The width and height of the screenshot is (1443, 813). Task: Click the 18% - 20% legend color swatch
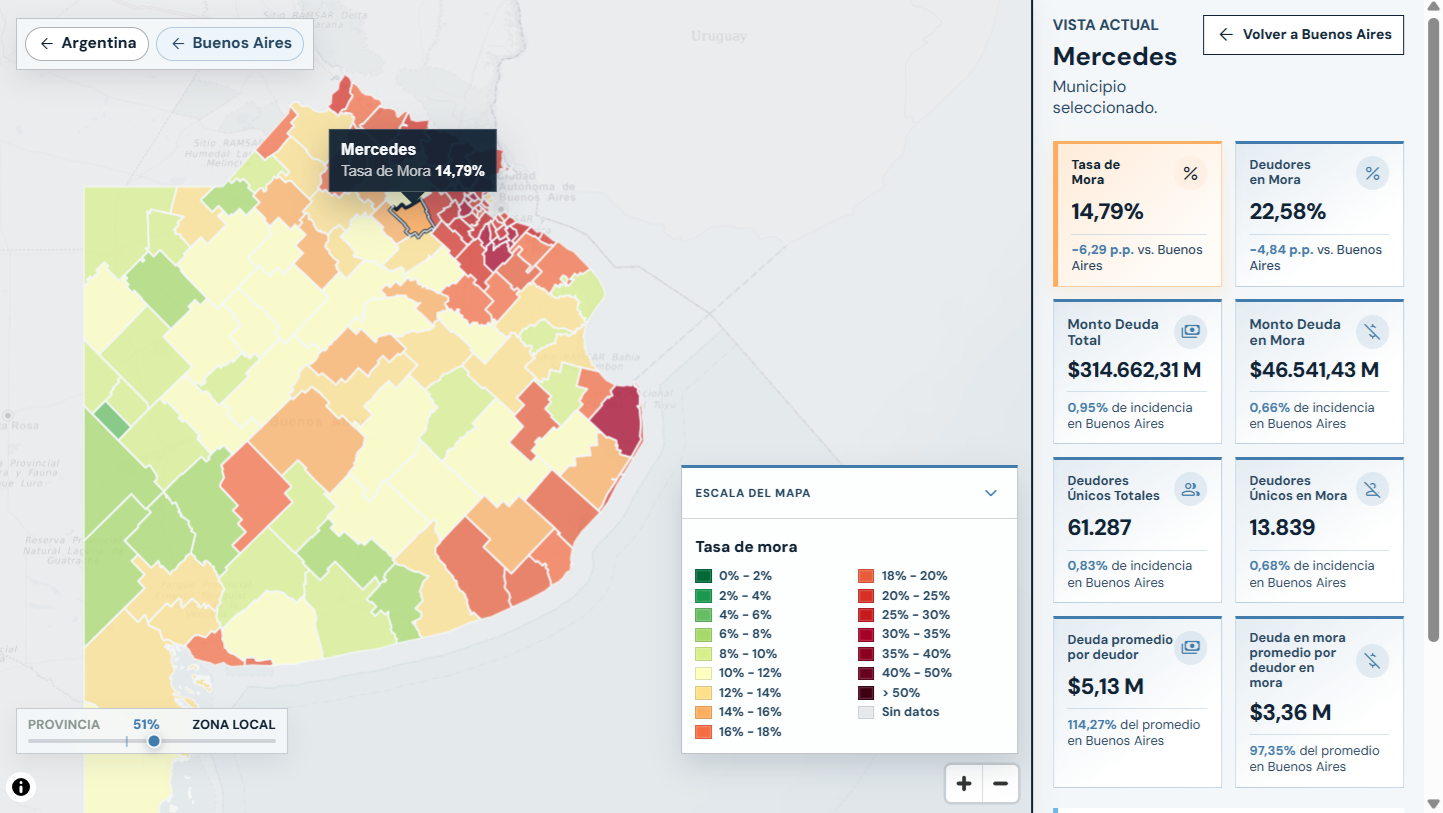pos(866,576)
